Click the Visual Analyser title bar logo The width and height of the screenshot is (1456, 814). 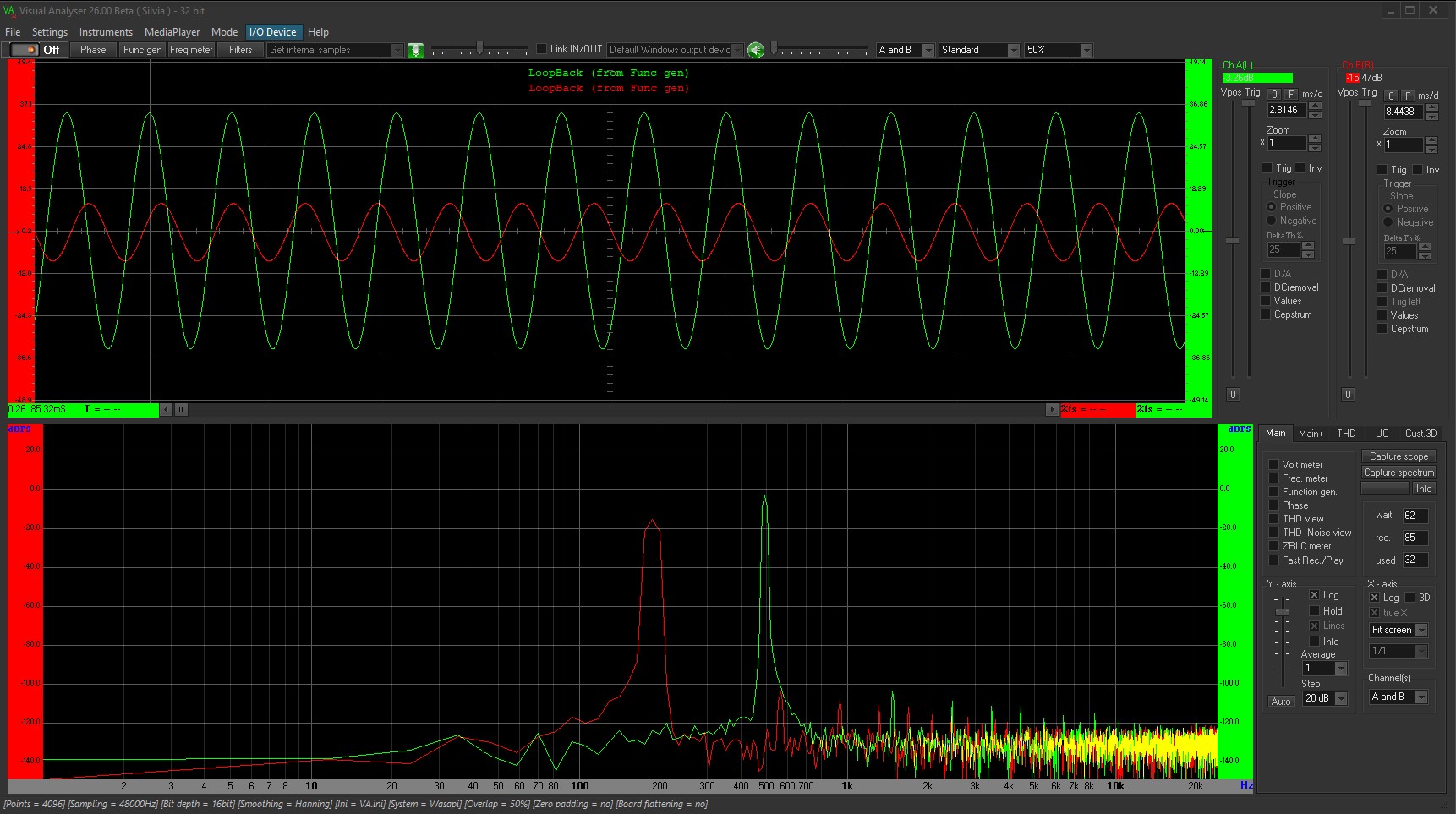pyautogui.click(x=8, y=10)
